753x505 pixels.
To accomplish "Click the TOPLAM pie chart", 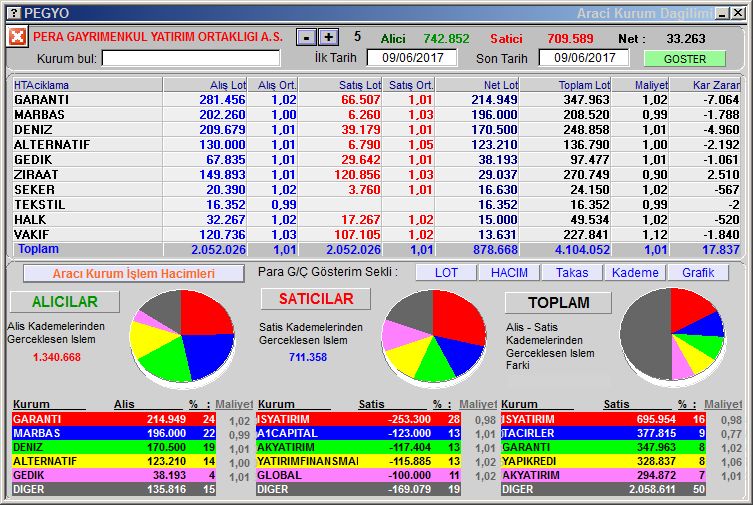I will (672, 335).
